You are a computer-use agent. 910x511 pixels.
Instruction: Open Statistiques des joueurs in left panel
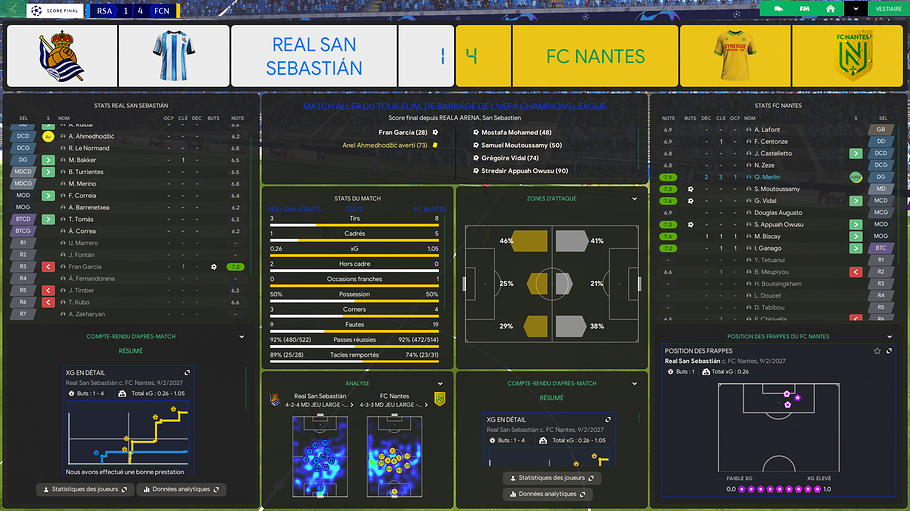coord(85,490)
